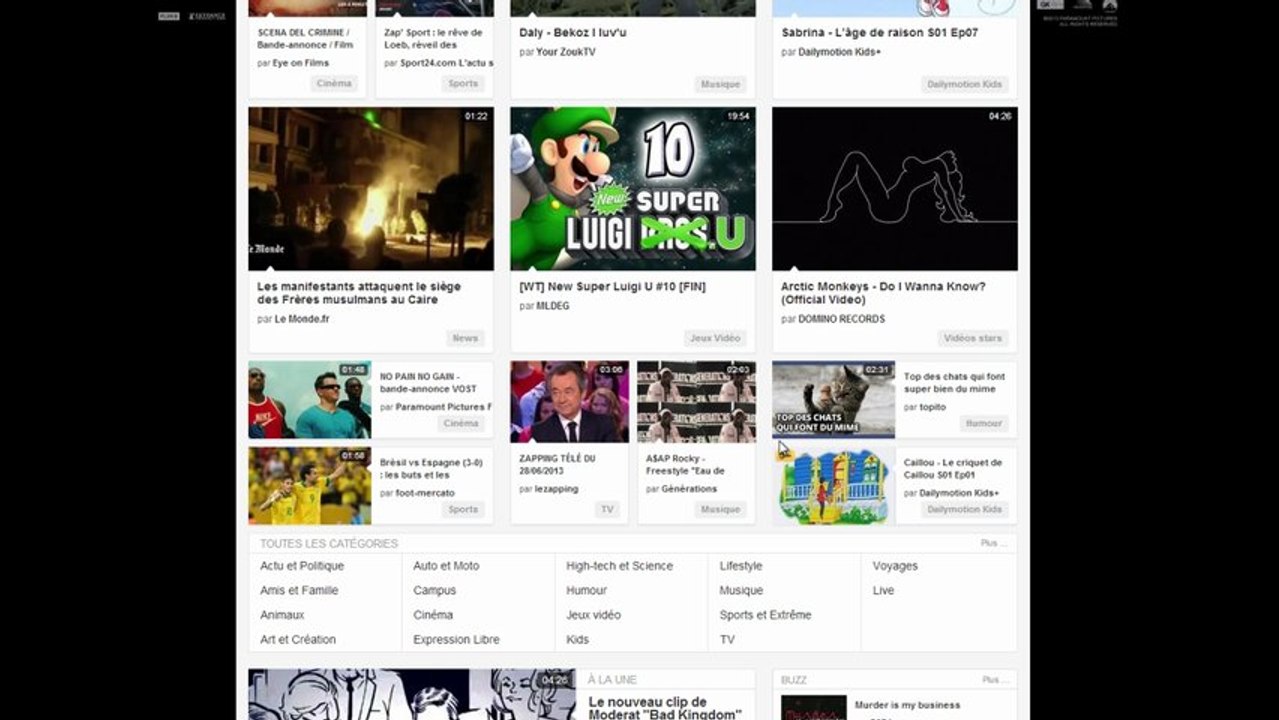Open Top des chats mime thumbnail

click(834, 400)
